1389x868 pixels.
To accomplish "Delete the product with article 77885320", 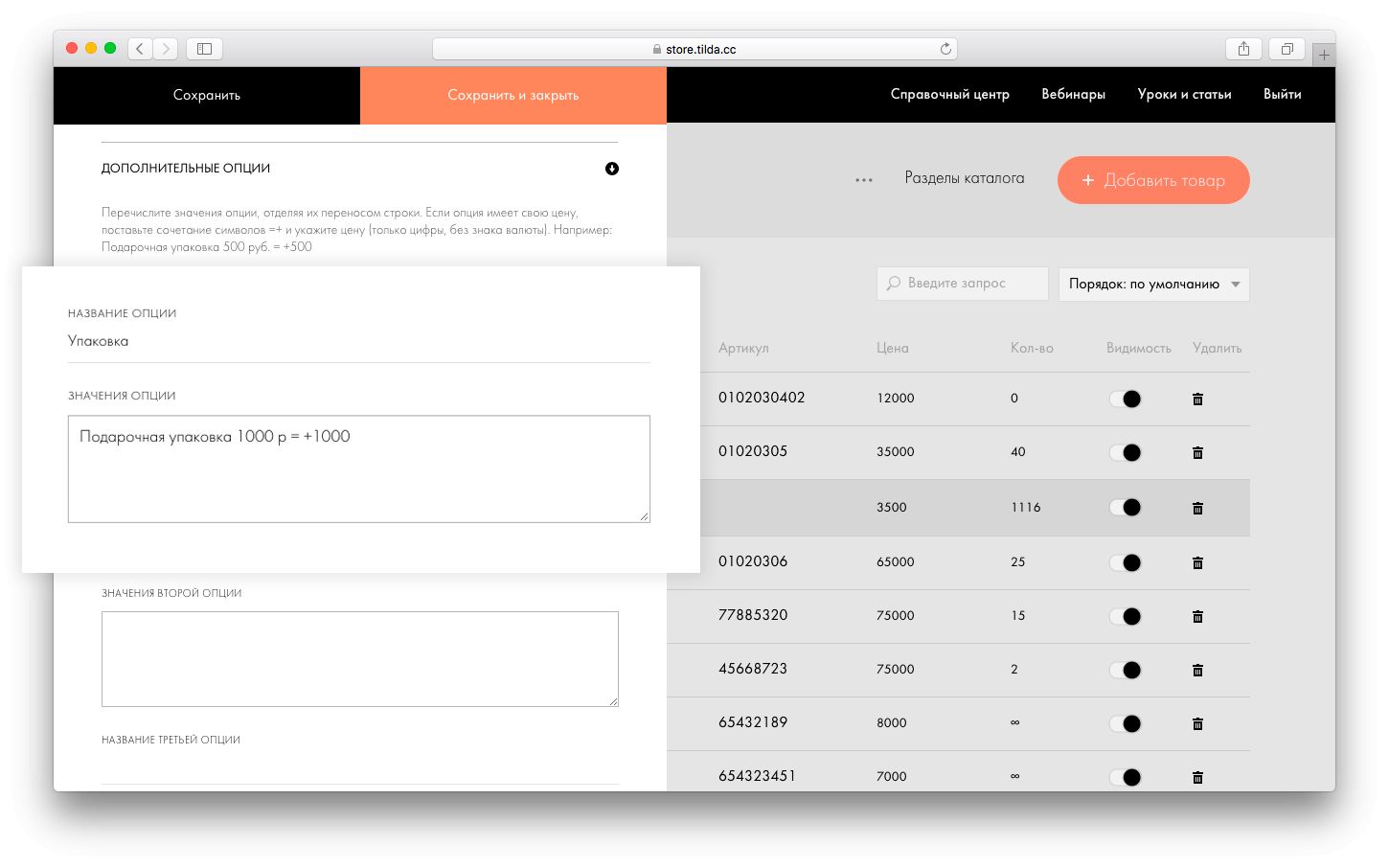I will 1197,616.
